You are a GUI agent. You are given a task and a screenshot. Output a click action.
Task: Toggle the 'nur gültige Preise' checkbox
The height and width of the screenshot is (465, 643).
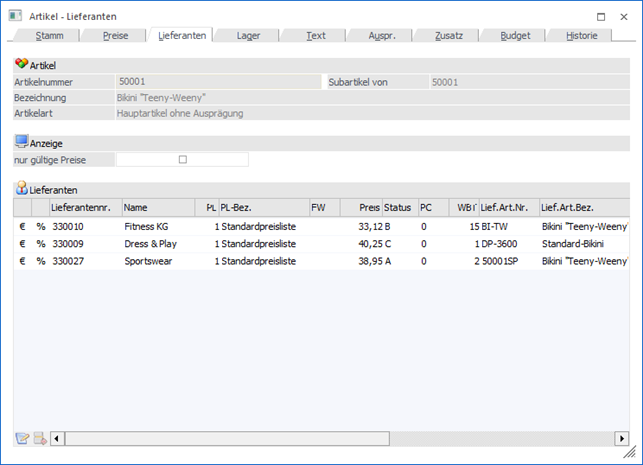(x=182, y=159)
